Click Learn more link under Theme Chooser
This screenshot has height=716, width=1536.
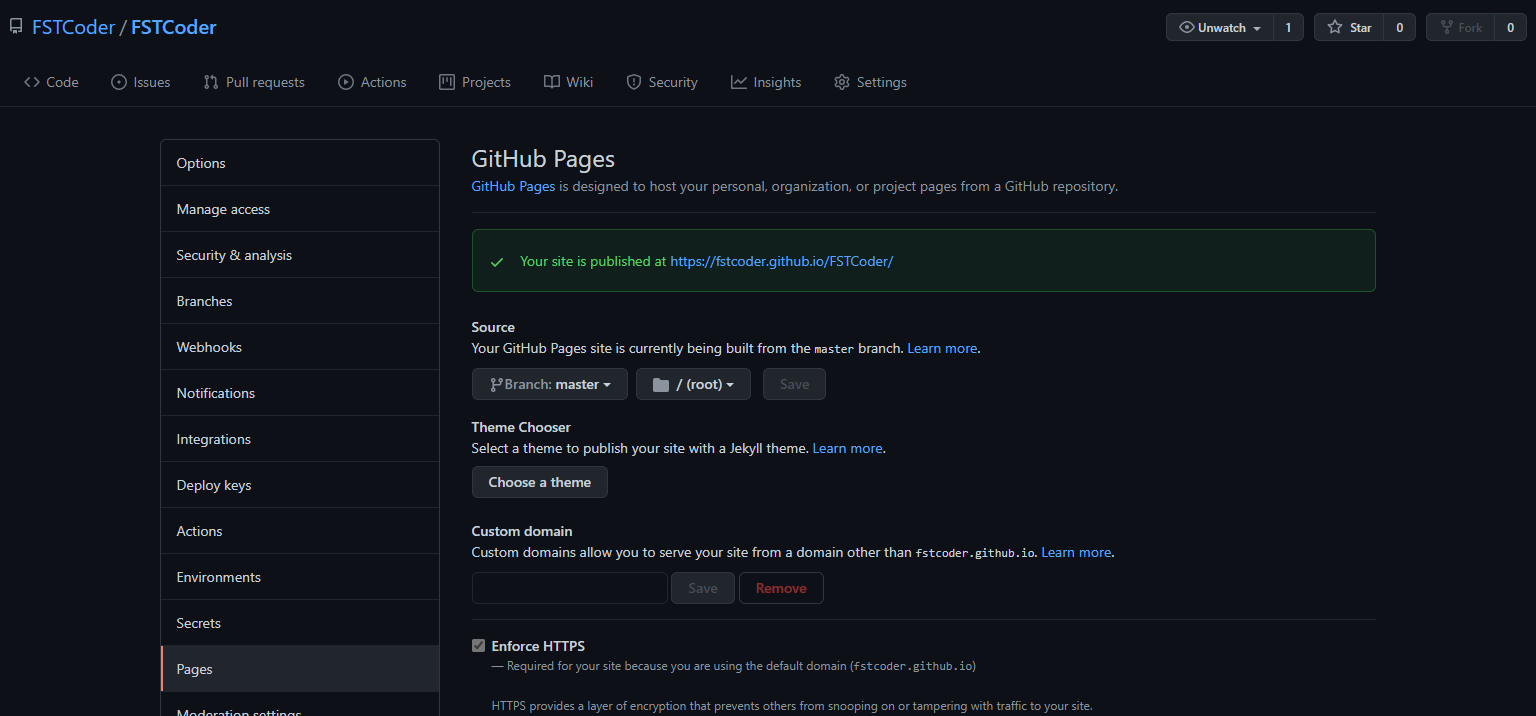847,448
